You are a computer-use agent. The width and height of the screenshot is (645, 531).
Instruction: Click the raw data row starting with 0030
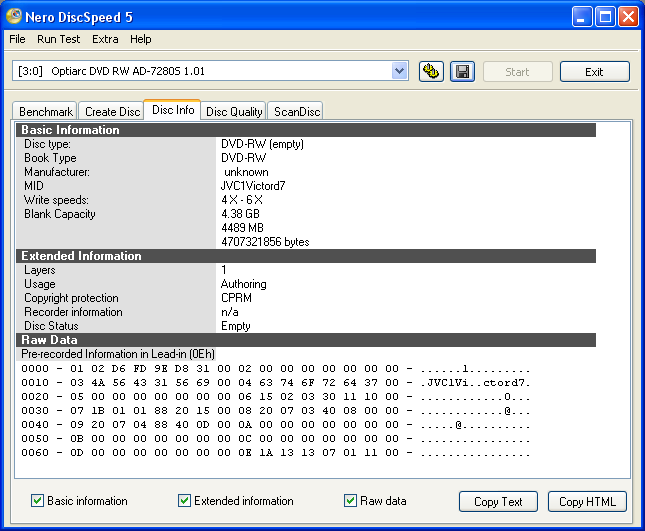pyautogui.click(x=276, y=410)
